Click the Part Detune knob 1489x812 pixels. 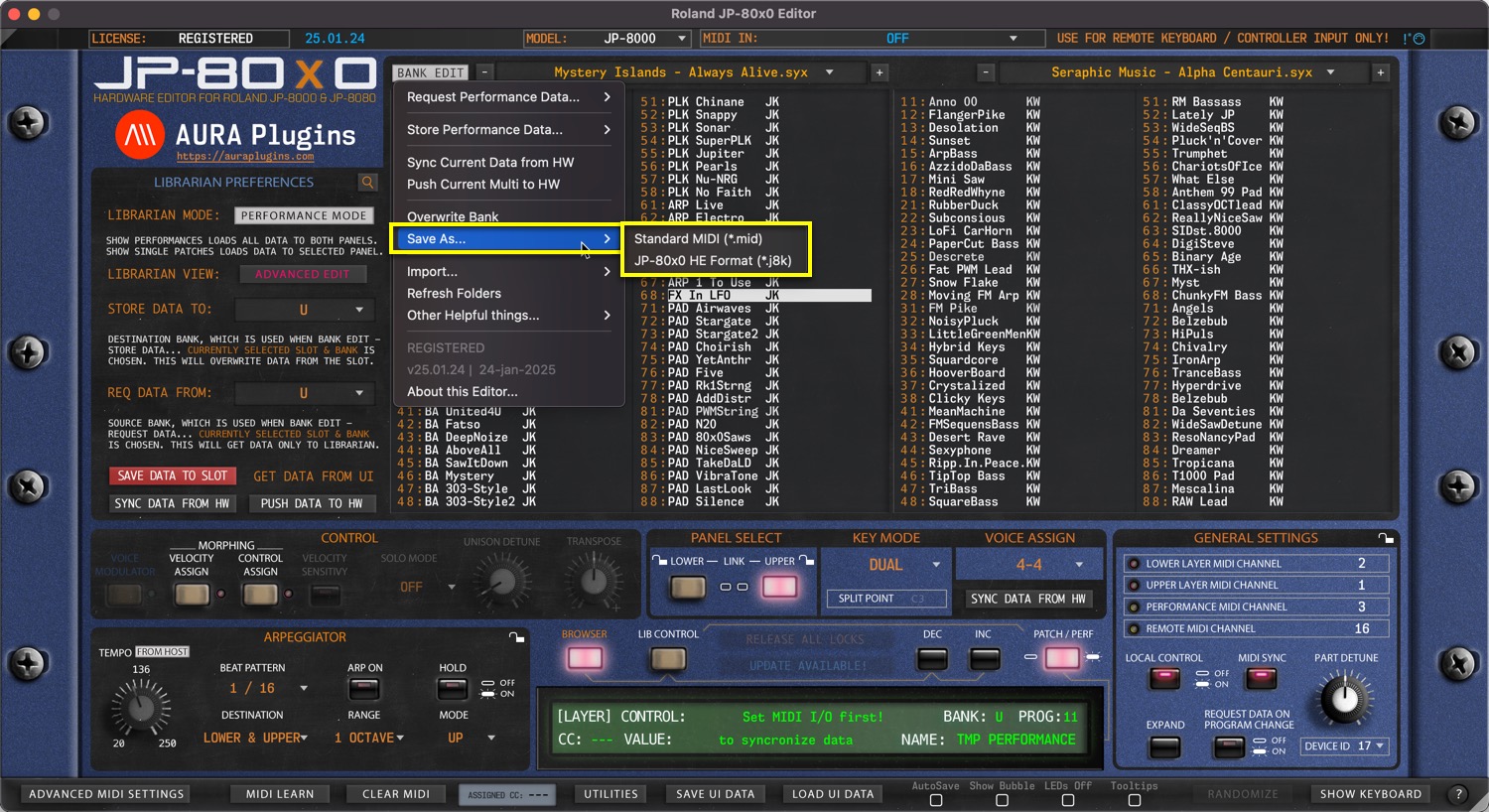[1344, 699]
